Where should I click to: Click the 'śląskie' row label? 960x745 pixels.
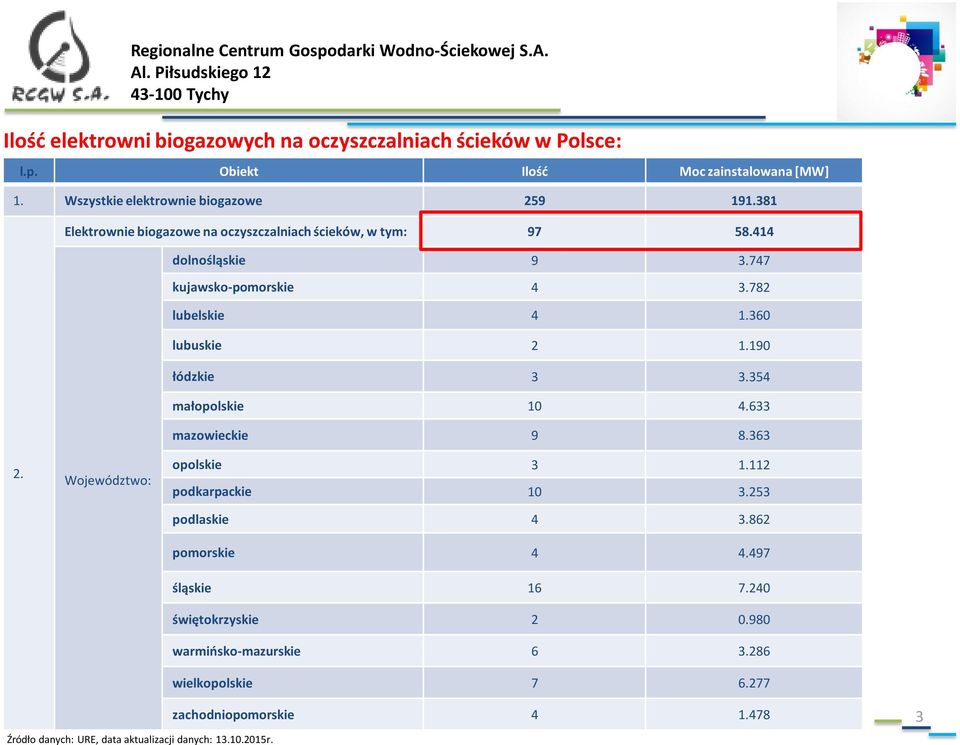coord(192,588)
